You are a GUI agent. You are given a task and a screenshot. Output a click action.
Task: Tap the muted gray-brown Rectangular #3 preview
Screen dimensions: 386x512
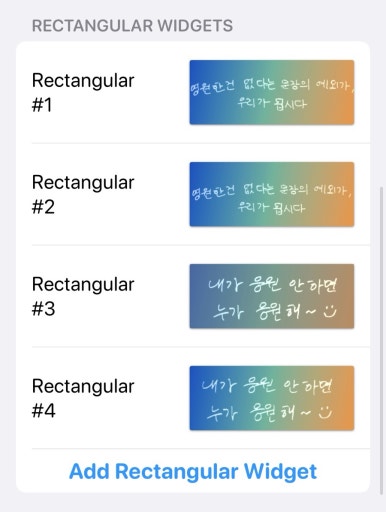(272, 296)
